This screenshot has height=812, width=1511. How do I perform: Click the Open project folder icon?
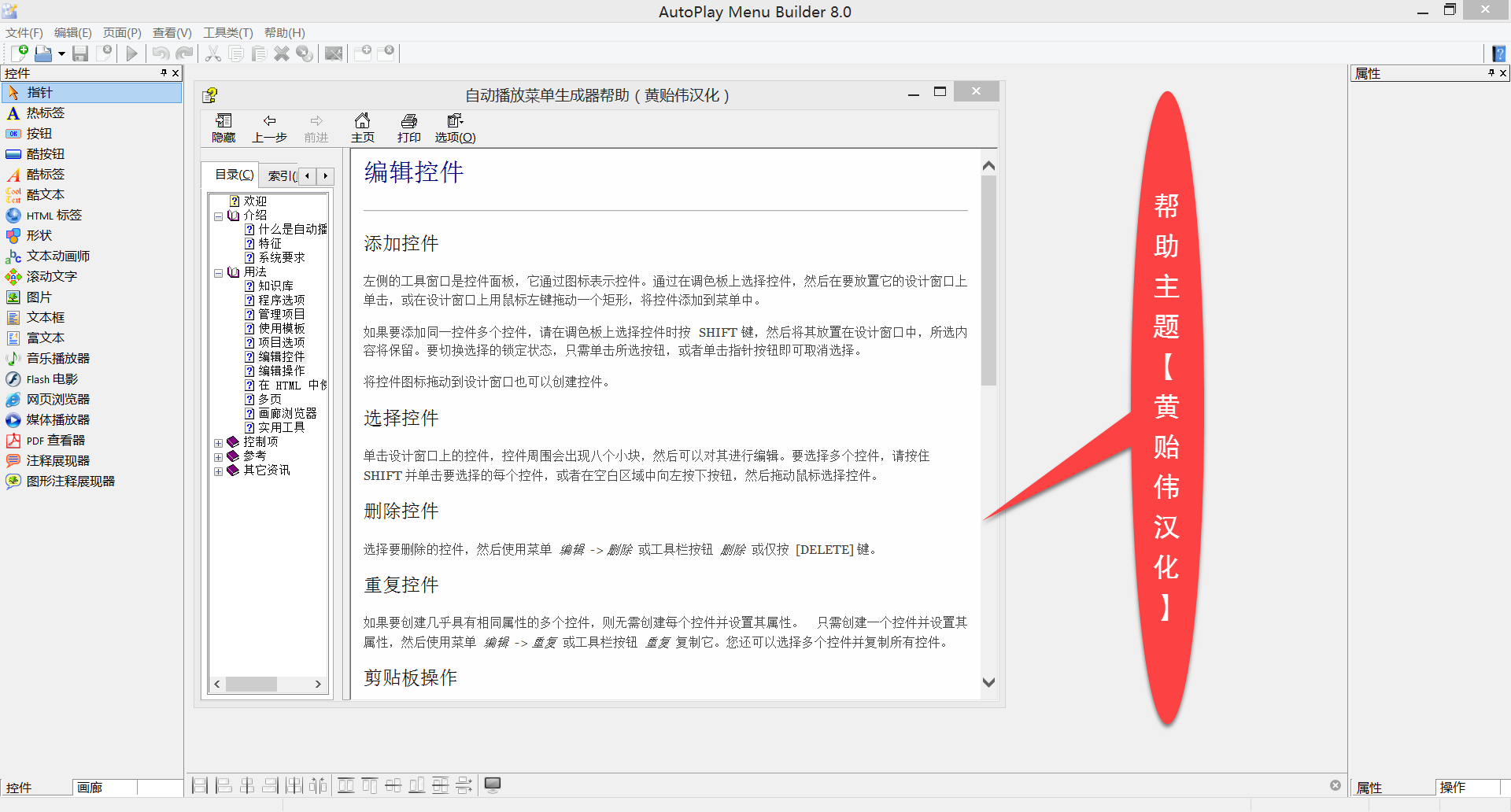pos(43,54)
